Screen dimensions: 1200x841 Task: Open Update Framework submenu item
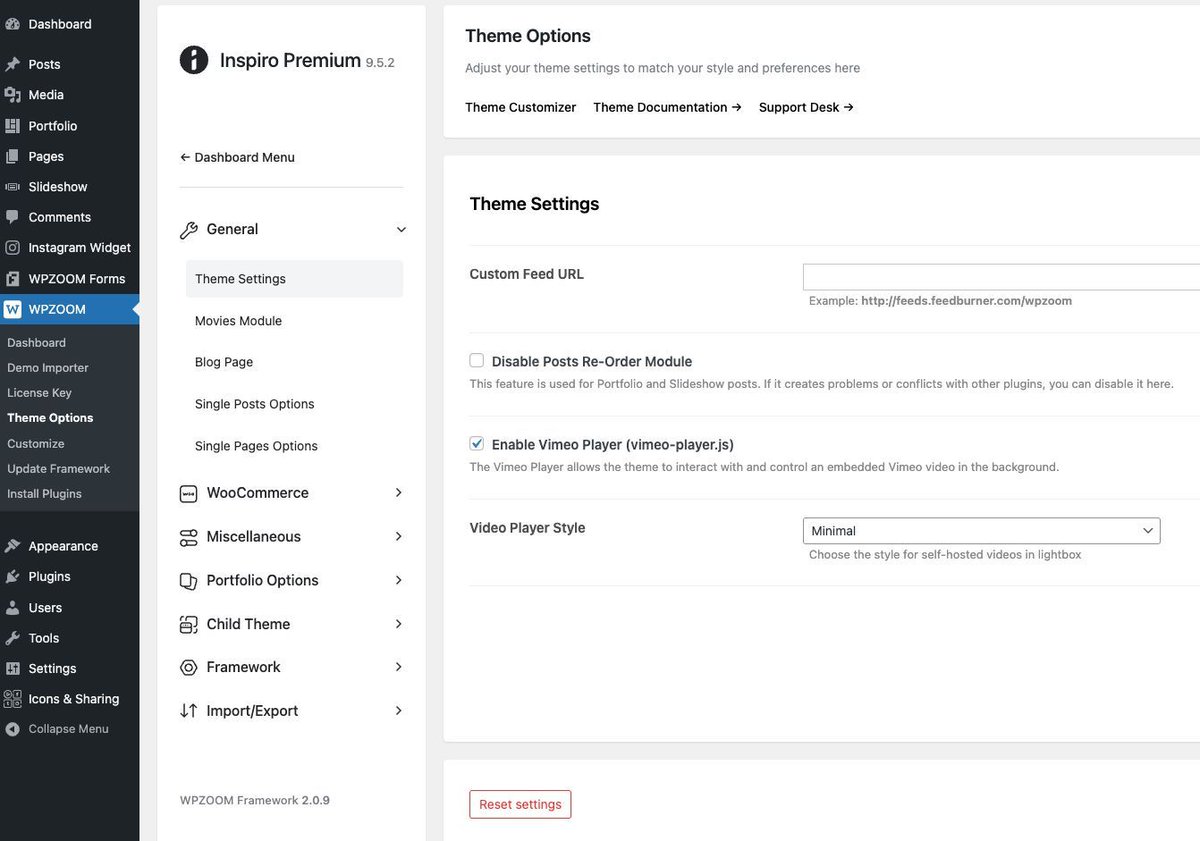pyautogui.click(x=58, y=469)
